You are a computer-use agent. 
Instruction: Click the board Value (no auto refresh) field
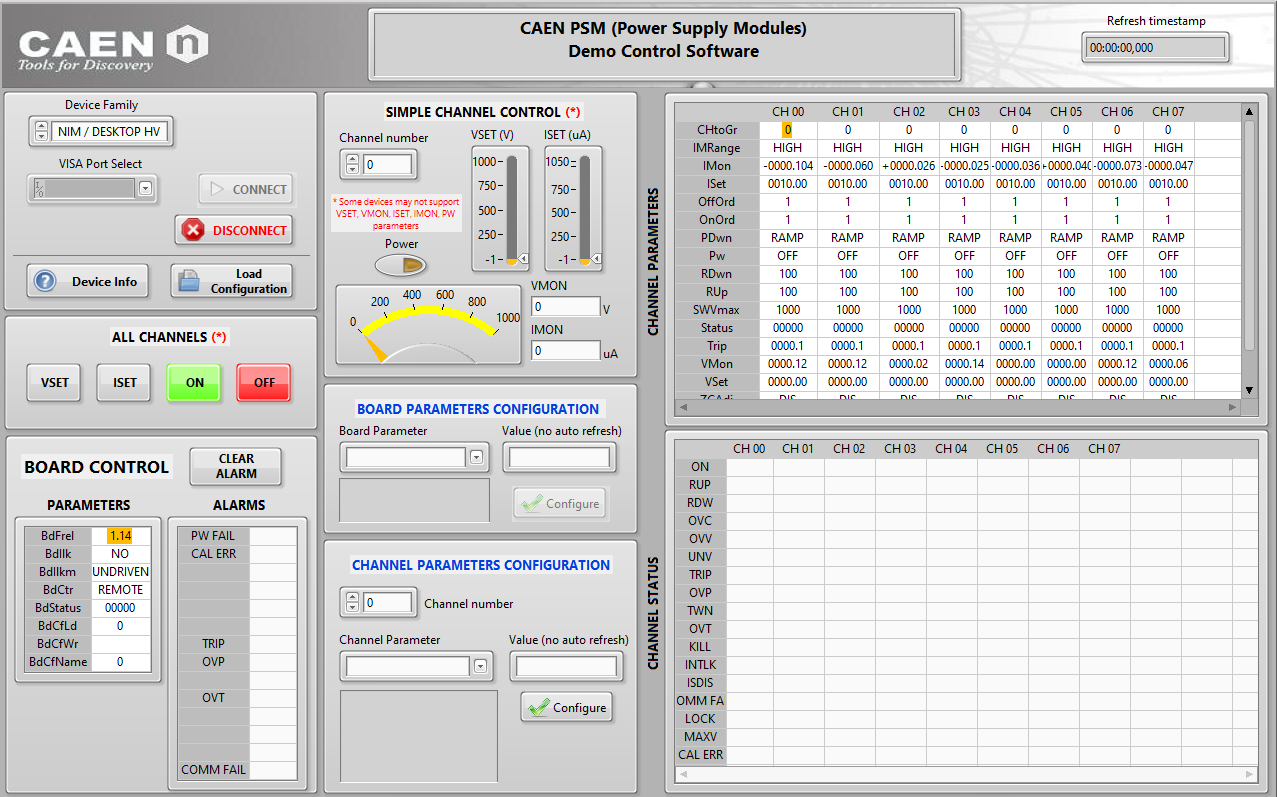coord(559,458)
